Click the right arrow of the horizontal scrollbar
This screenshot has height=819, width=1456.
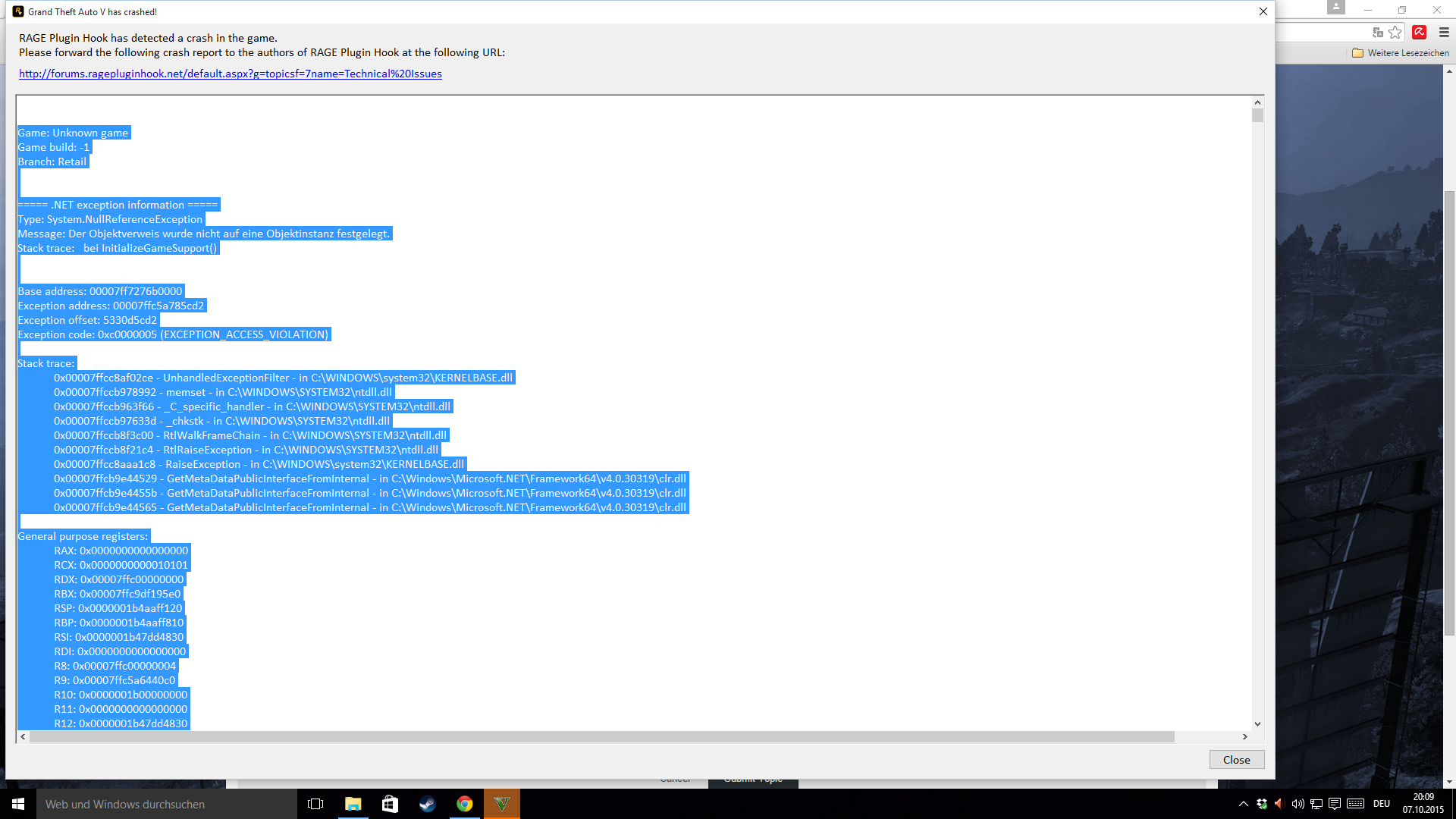pos(1244,736)
